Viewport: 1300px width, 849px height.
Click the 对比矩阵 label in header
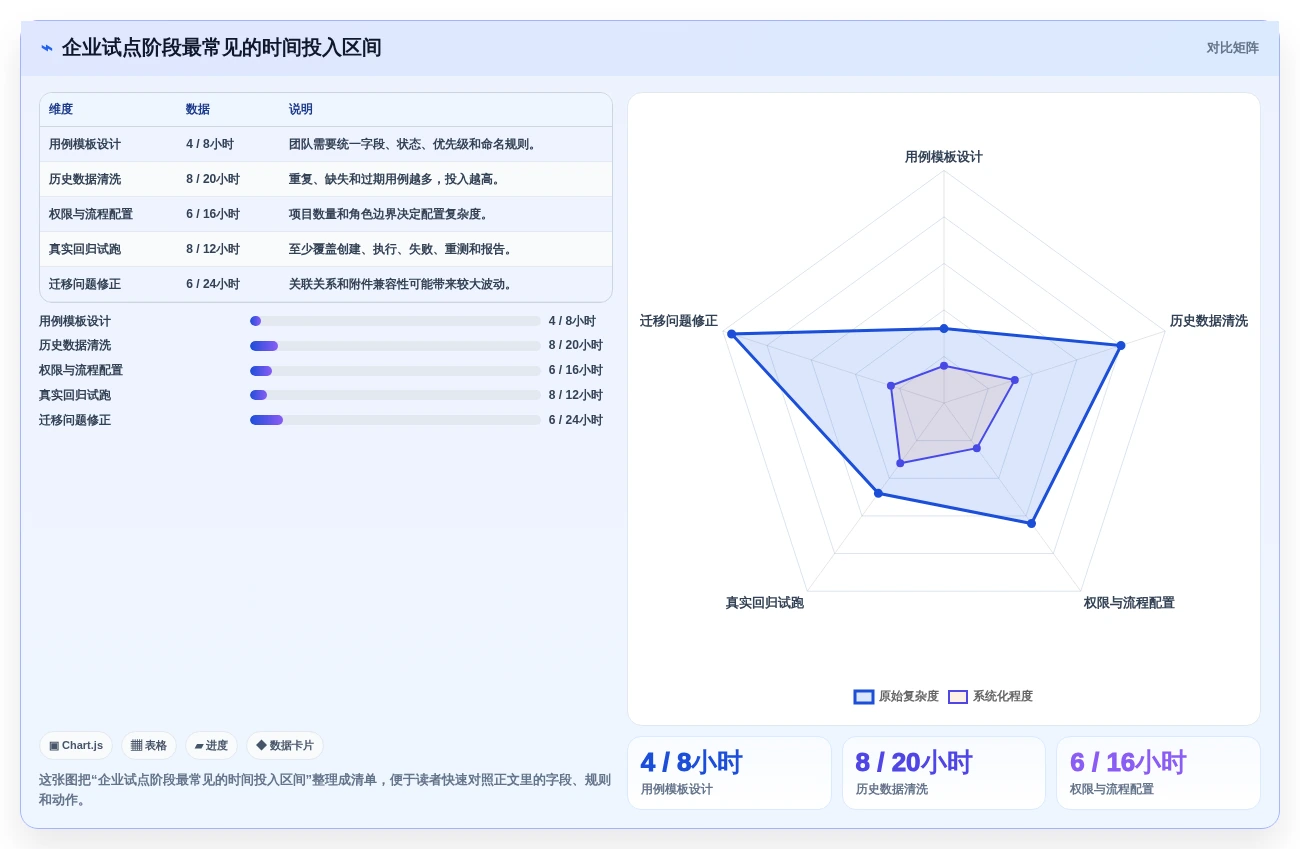[1232, 48]
